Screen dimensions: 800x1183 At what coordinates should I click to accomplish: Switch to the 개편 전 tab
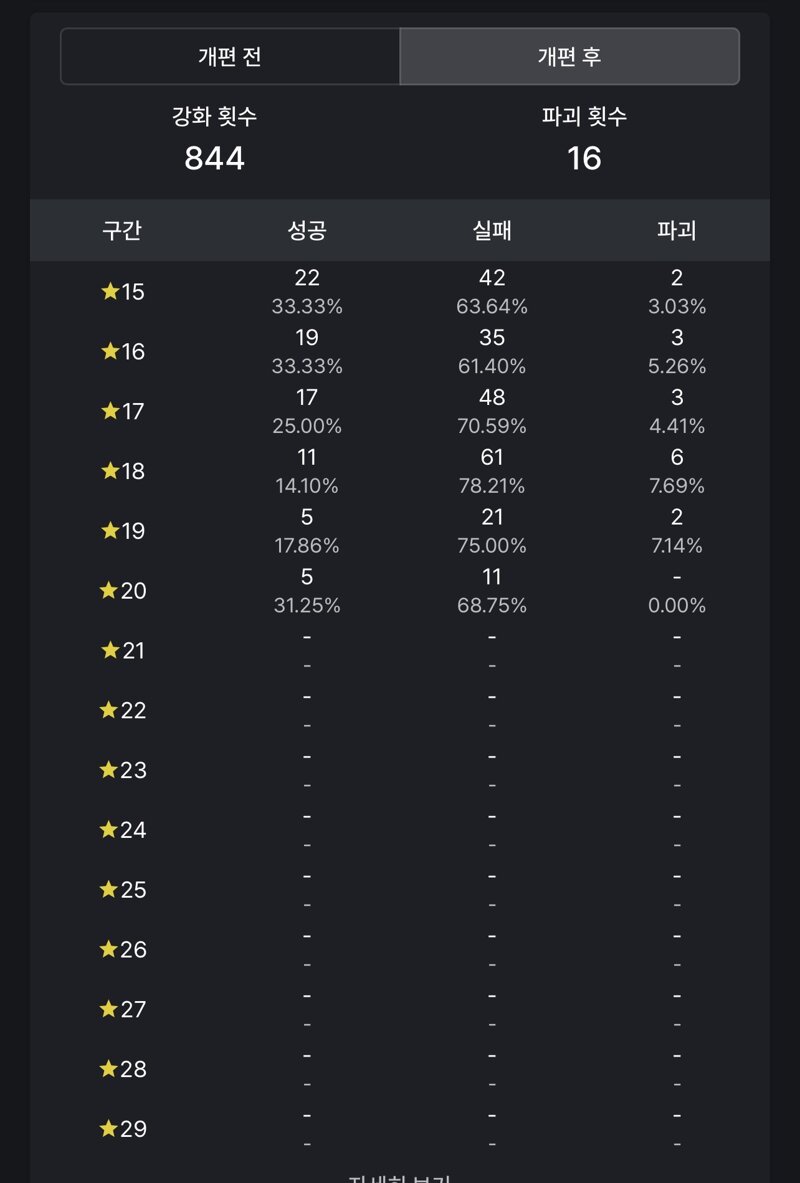[x=230, y=57]
